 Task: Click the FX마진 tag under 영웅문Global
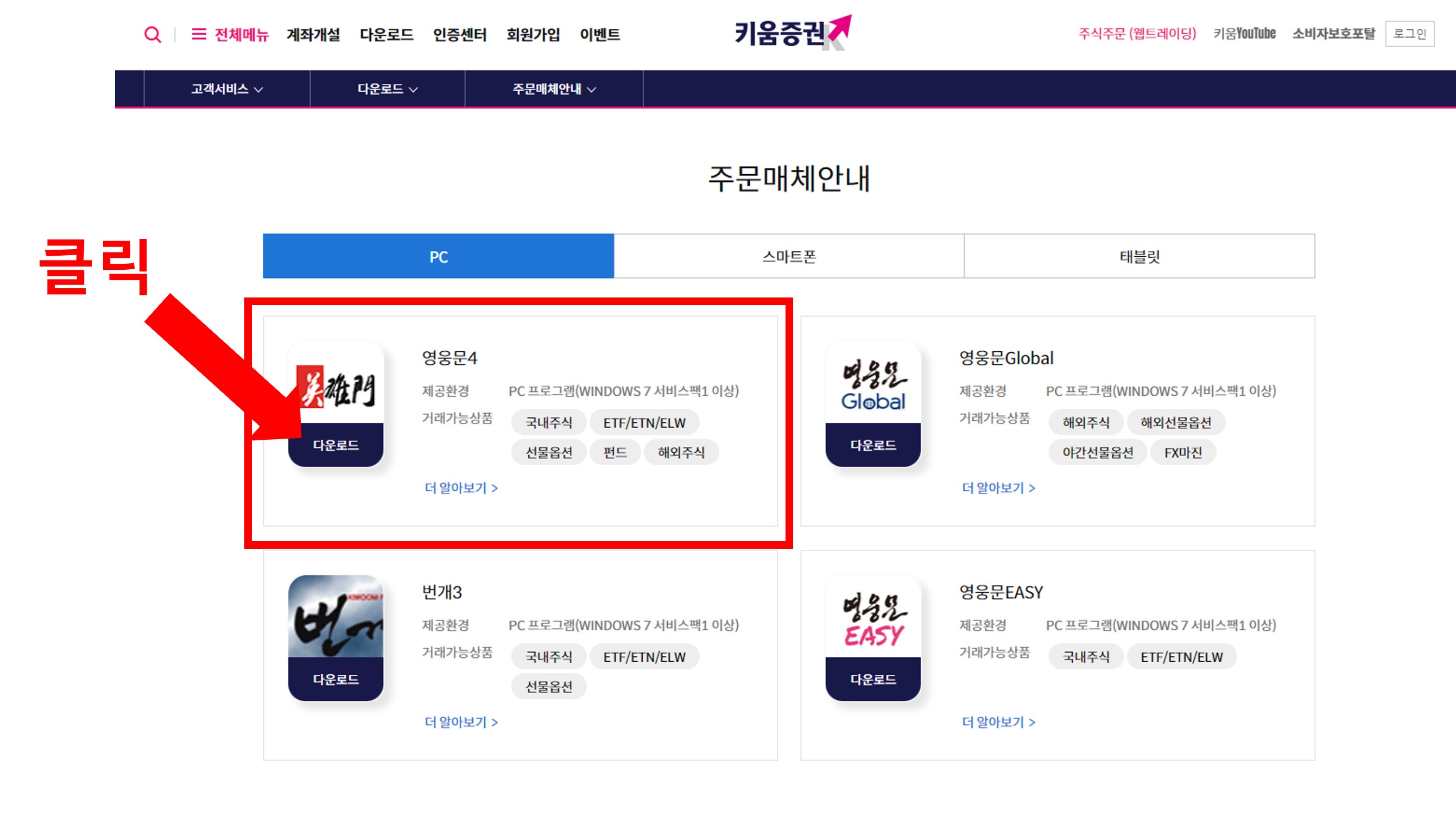[1183, 452]
